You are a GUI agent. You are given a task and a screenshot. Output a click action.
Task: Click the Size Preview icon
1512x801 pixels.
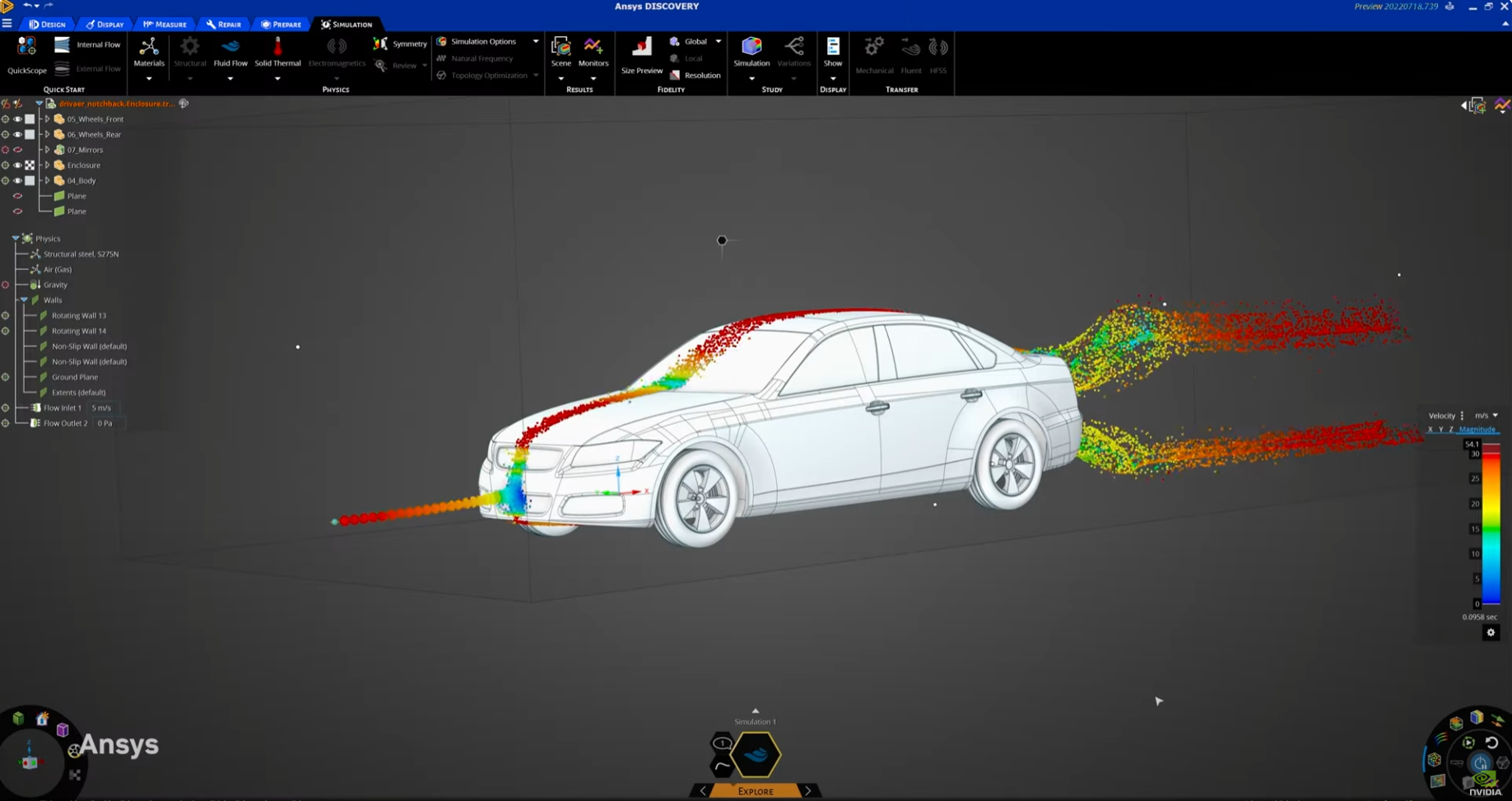pyautogui.click(x=642, y=47)
